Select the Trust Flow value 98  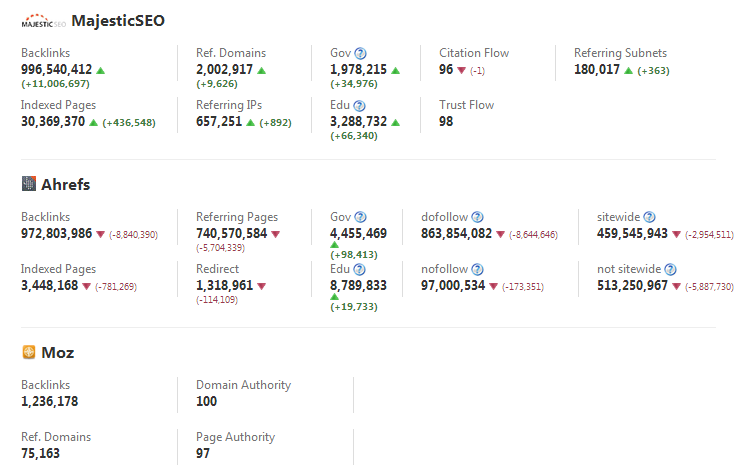446,122
